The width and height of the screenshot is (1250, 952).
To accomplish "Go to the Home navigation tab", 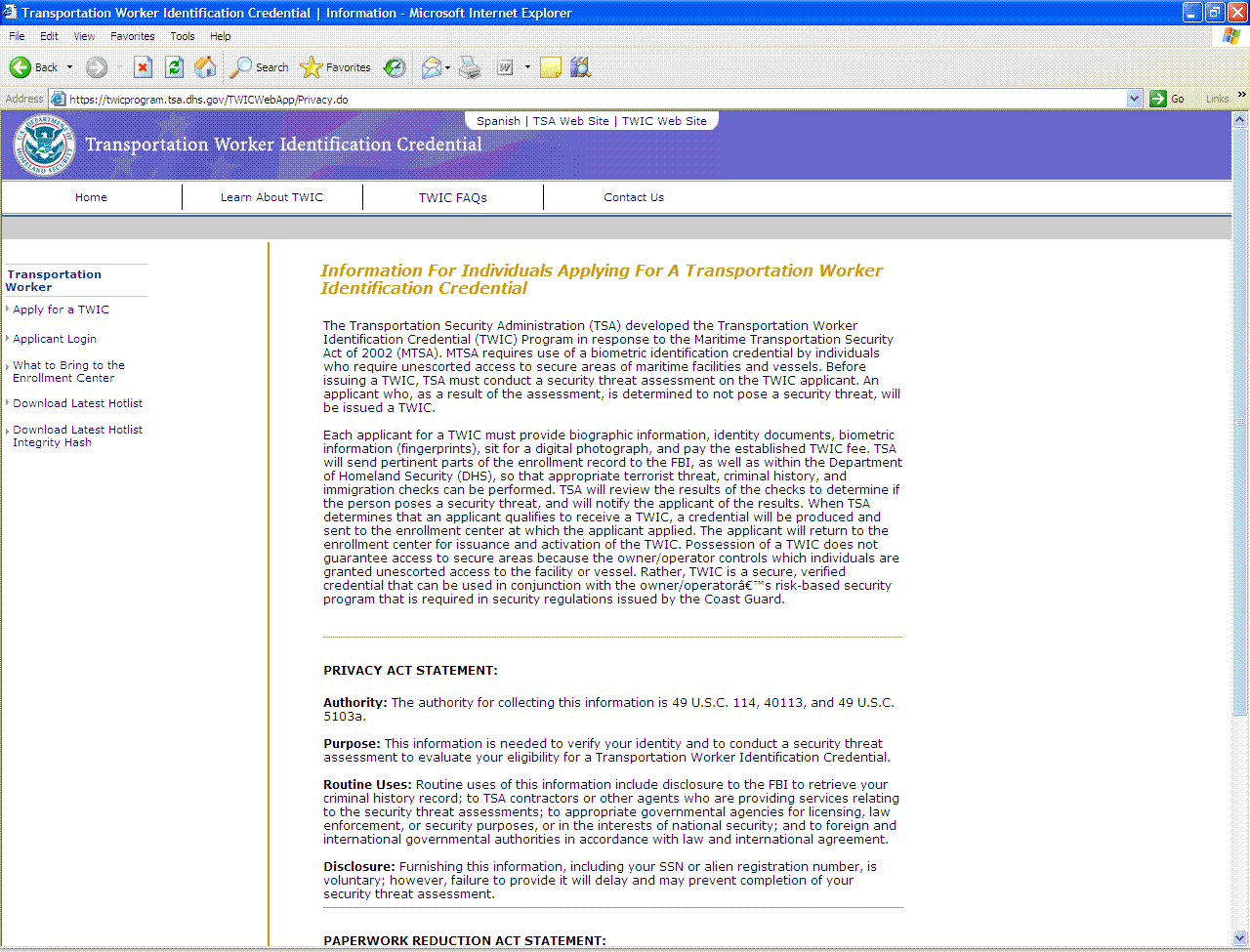I will pos(91,197).
